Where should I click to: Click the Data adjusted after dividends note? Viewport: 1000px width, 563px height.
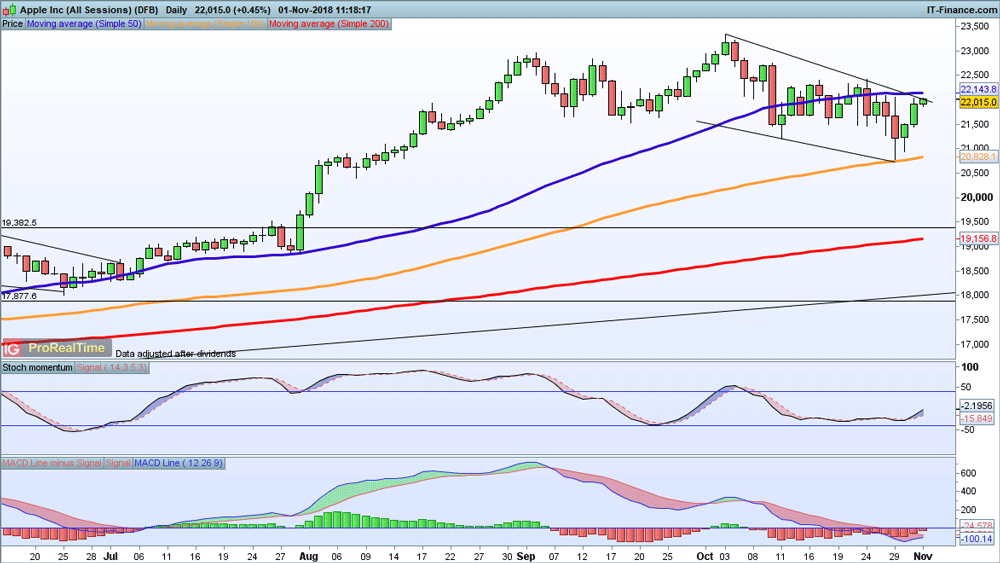point(175,353)
